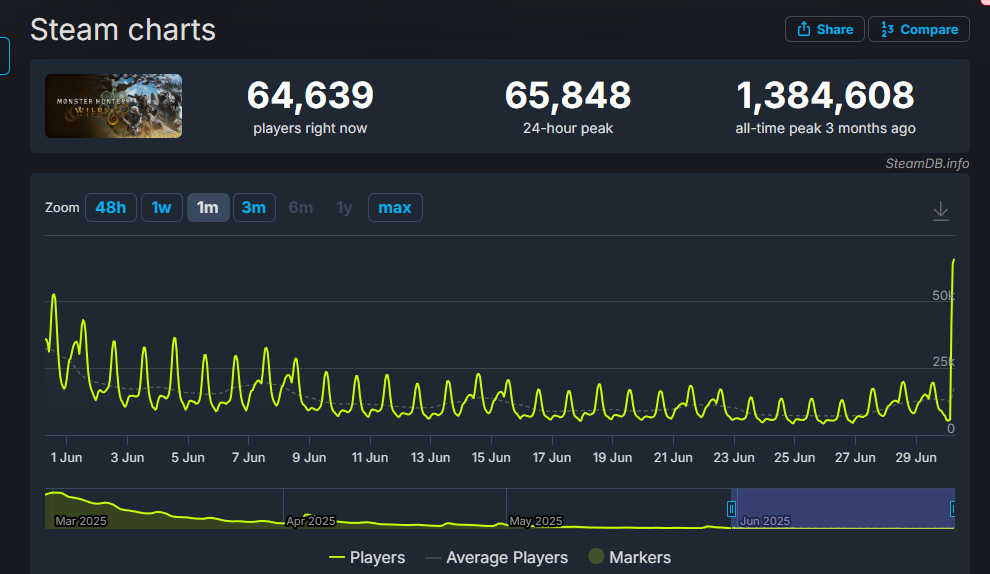This screenshot has width=990, height=574.
Task: Click the Steam charts heading
Action: (x=123, y=30)
